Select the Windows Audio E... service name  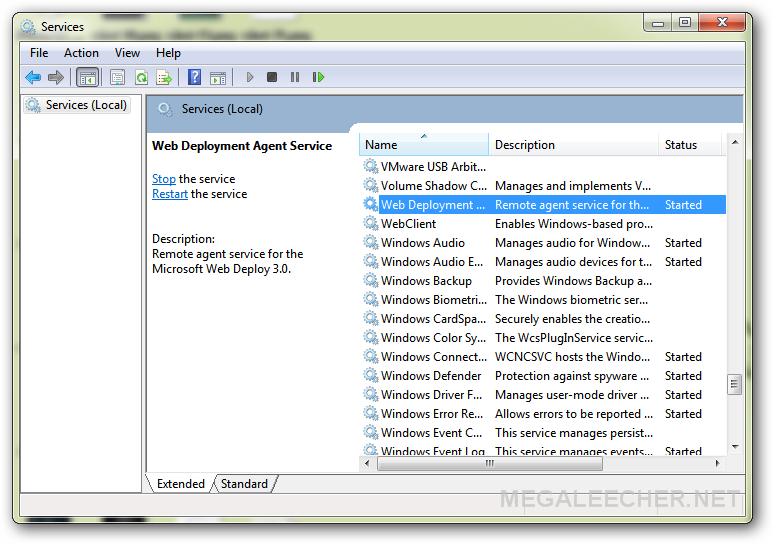click(x=432, y=261)
